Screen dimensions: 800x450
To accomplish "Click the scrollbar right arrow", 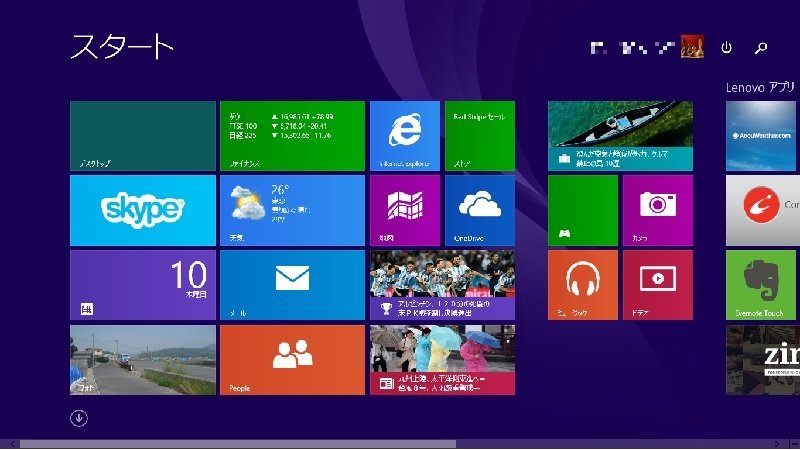I will point(777,444).
